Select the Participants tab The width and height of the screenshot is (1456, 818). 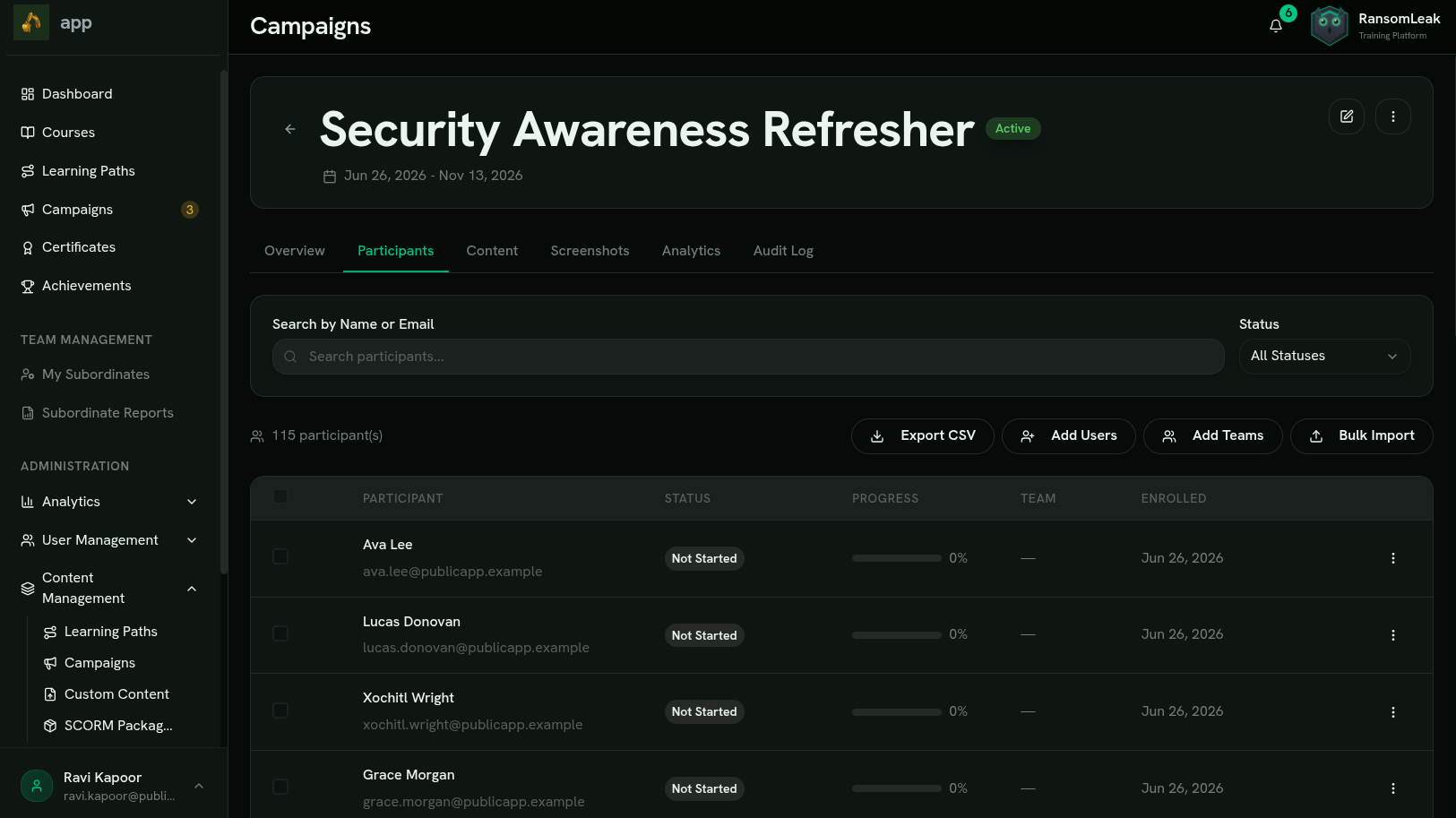tap(395, 251)
